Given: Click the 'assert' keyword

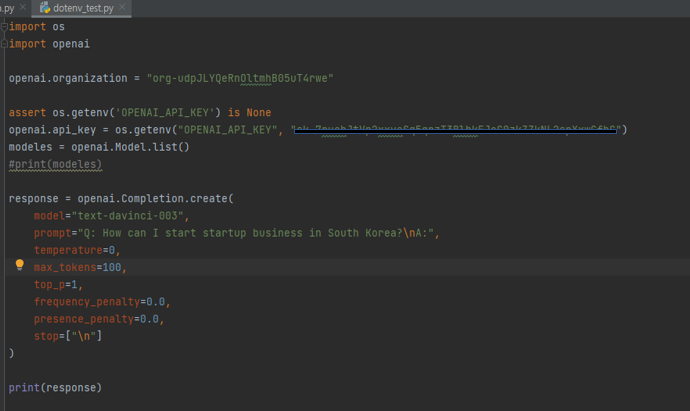Looking at the screenshot, I should click(x=27, y=113).
